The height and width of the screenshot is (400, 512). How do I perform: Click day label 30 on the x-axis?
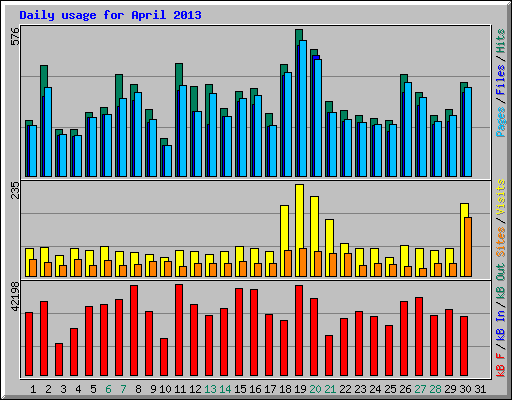(x=465, y=389)
